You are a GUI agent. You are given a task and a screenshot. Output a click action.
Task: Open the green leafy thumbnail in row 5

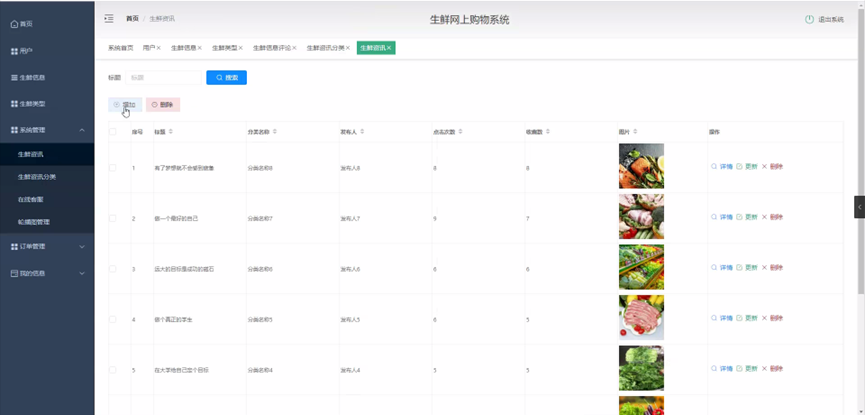tap(641, 368)
